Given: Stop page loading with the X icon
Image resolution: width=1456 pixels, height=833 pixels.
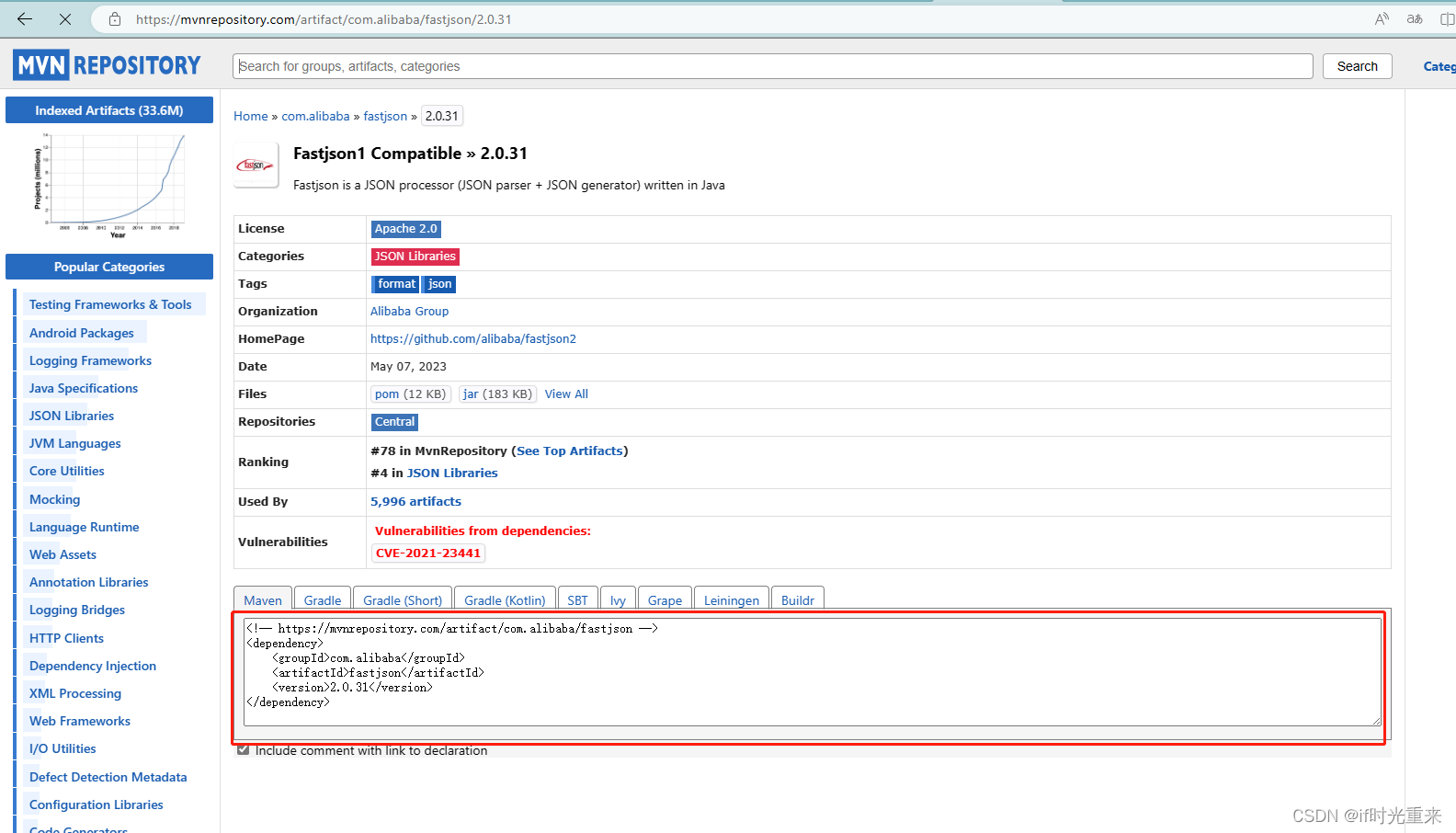Looking at the screenshot, I should pos(65,18).
